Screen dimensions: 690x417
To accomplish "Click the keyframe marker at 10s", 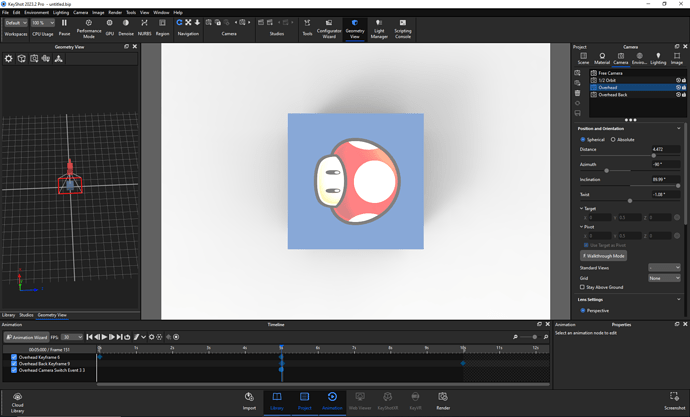I will [463, 363].
